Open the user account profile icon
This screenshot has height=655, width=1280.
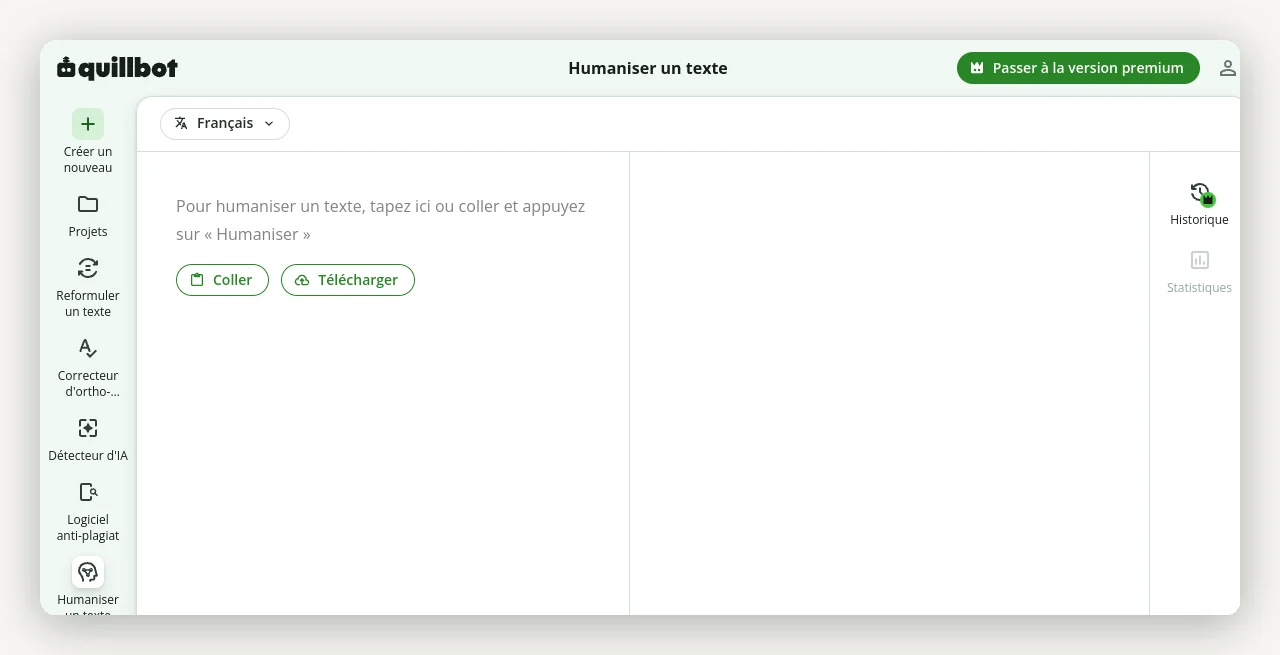point(1228,68)
